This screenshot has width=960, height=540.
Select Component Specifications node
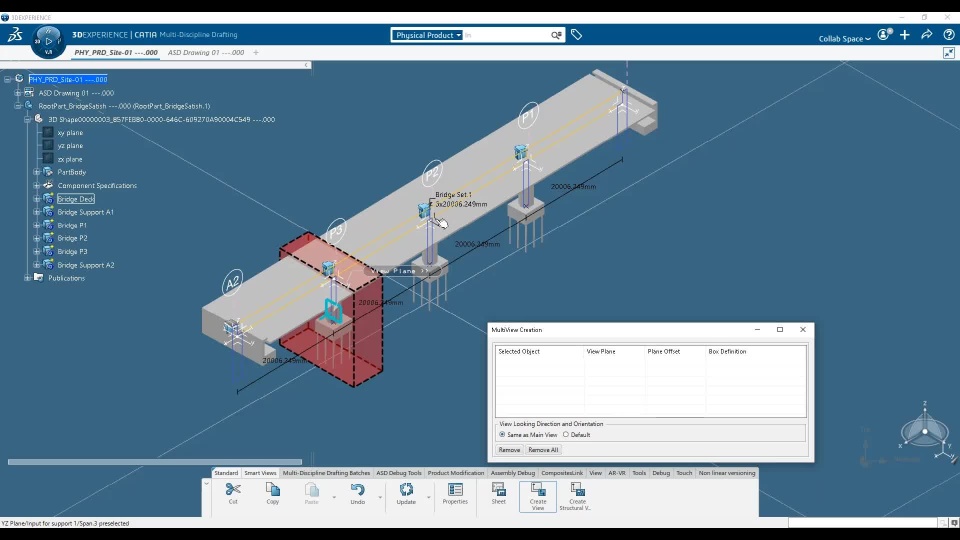point(97,186)
